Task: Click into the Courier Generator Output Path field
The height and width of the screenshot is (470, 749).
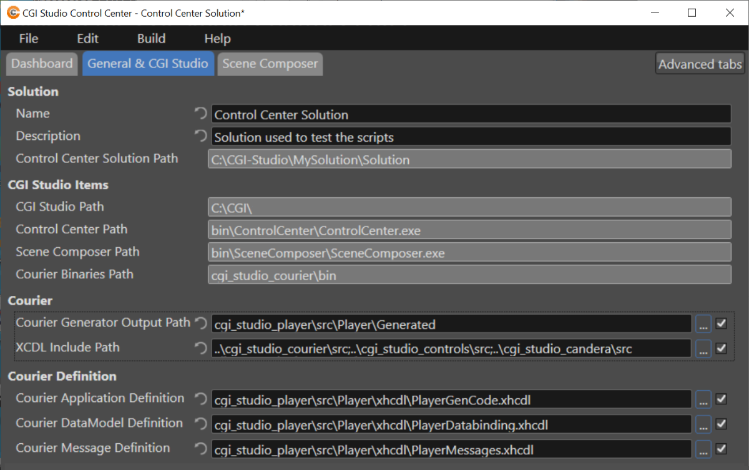Action: coord(451,324)
